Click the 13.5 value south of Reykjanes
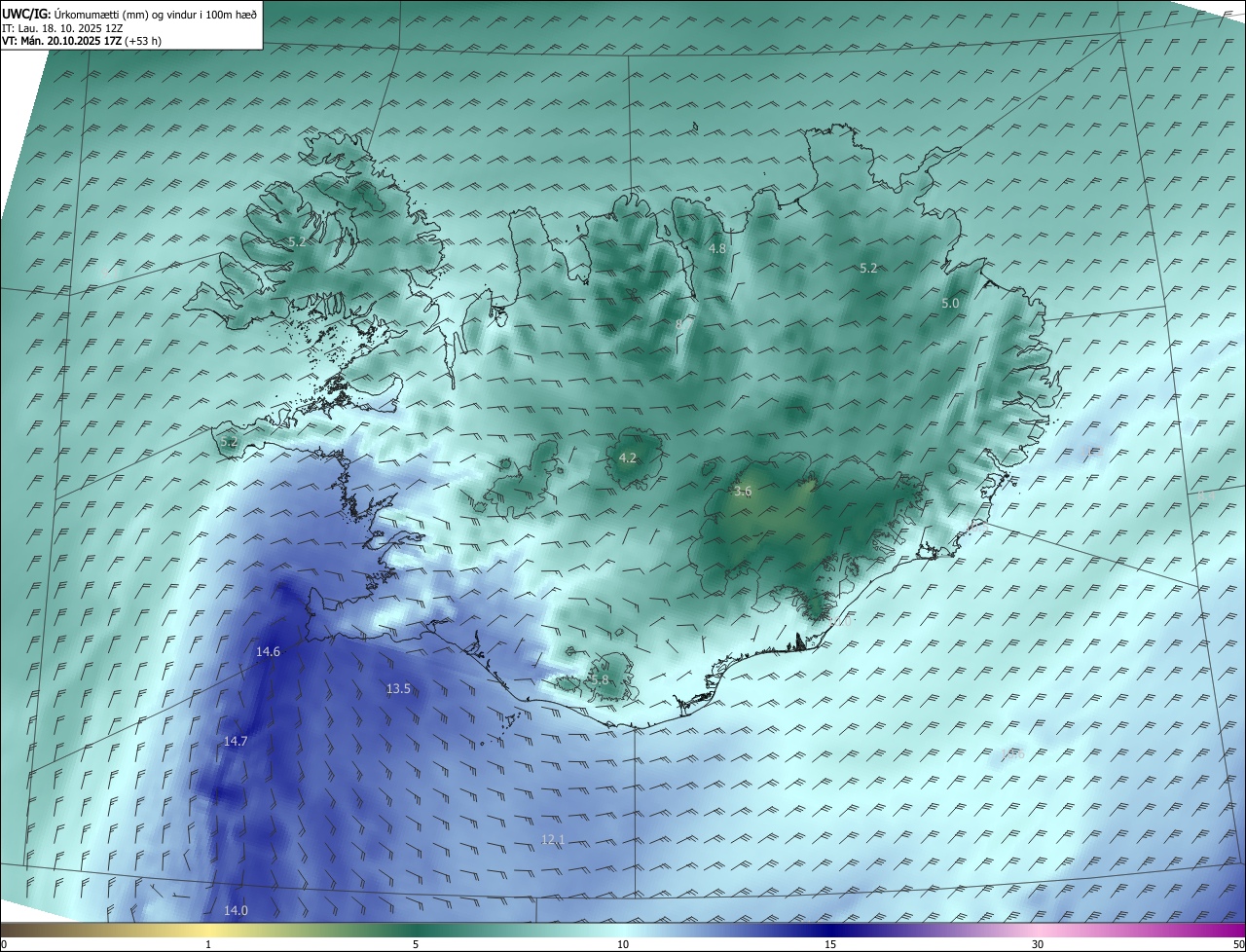1246x952 pixels. click(398, 689)
